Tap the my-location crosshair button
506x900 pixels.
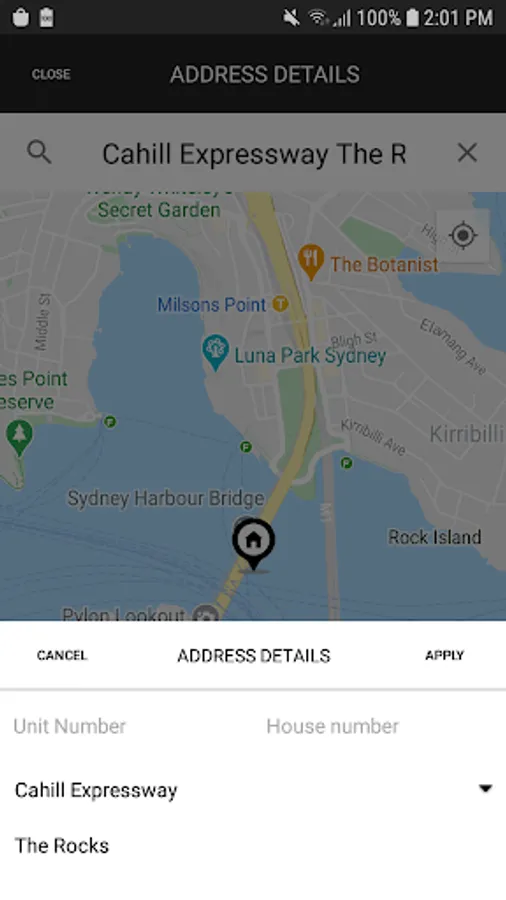click(x=463, y=235)
